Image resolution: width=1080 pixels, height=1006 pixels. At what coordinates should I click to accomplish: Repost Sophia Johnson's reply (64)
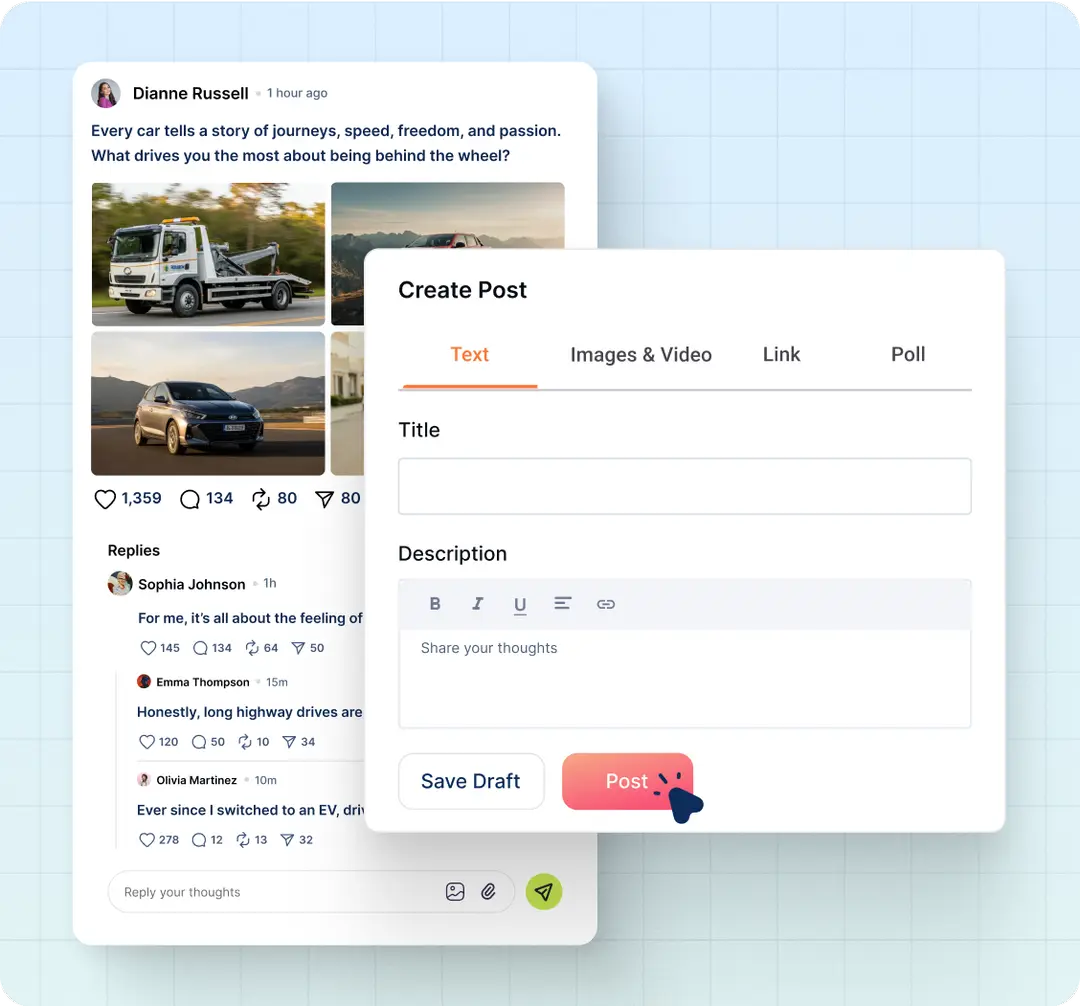(x=252, y=648)
